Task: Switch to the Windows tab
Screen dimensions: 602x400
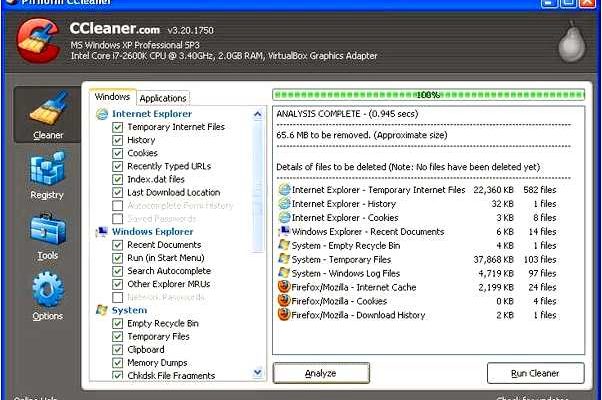Action: tap(112, 97)
